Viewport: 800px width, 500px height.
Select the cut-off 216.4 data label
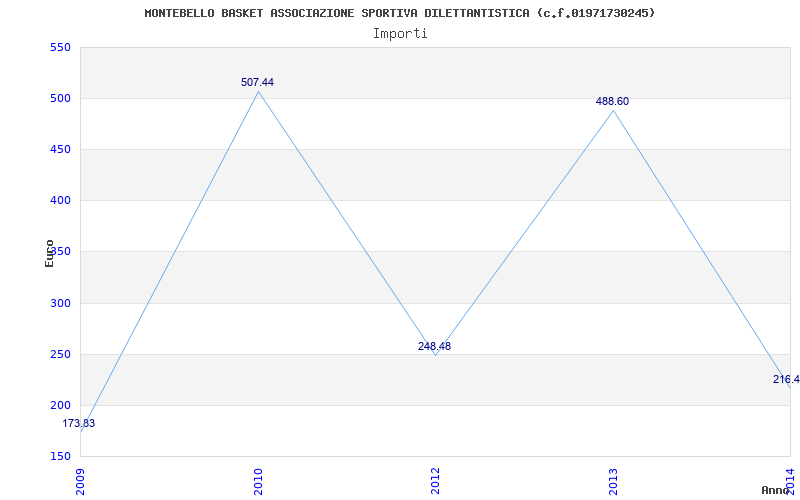786,379
